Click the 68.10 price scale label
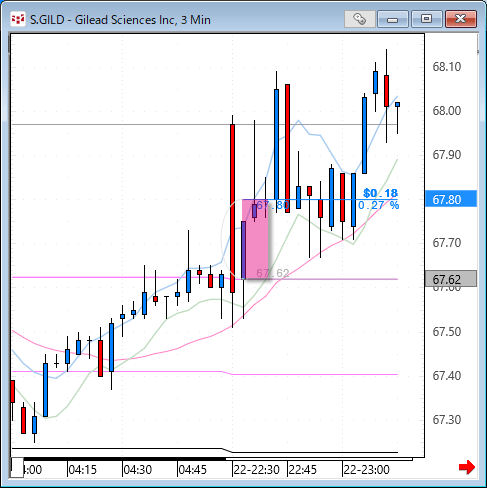Image resolution: width=487 pixels, height=488 pixels. 446,67
